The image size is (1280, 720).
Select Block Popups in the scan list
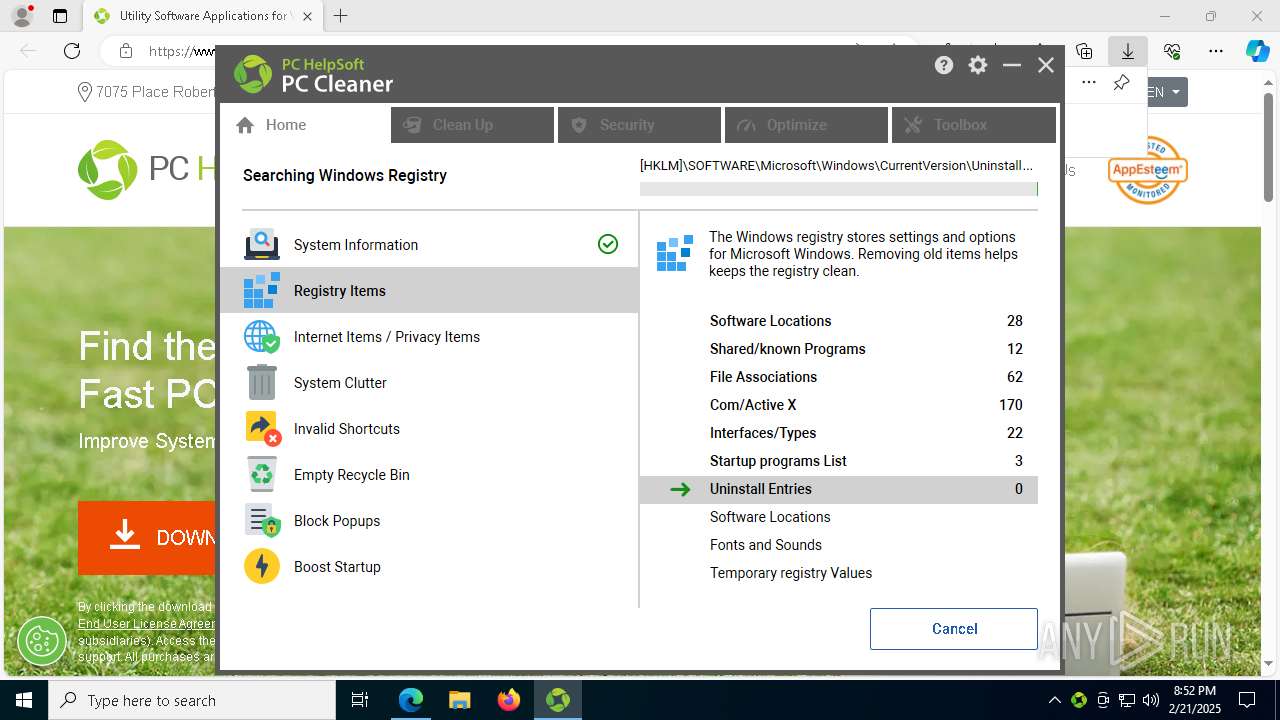(x=429, y=521)
